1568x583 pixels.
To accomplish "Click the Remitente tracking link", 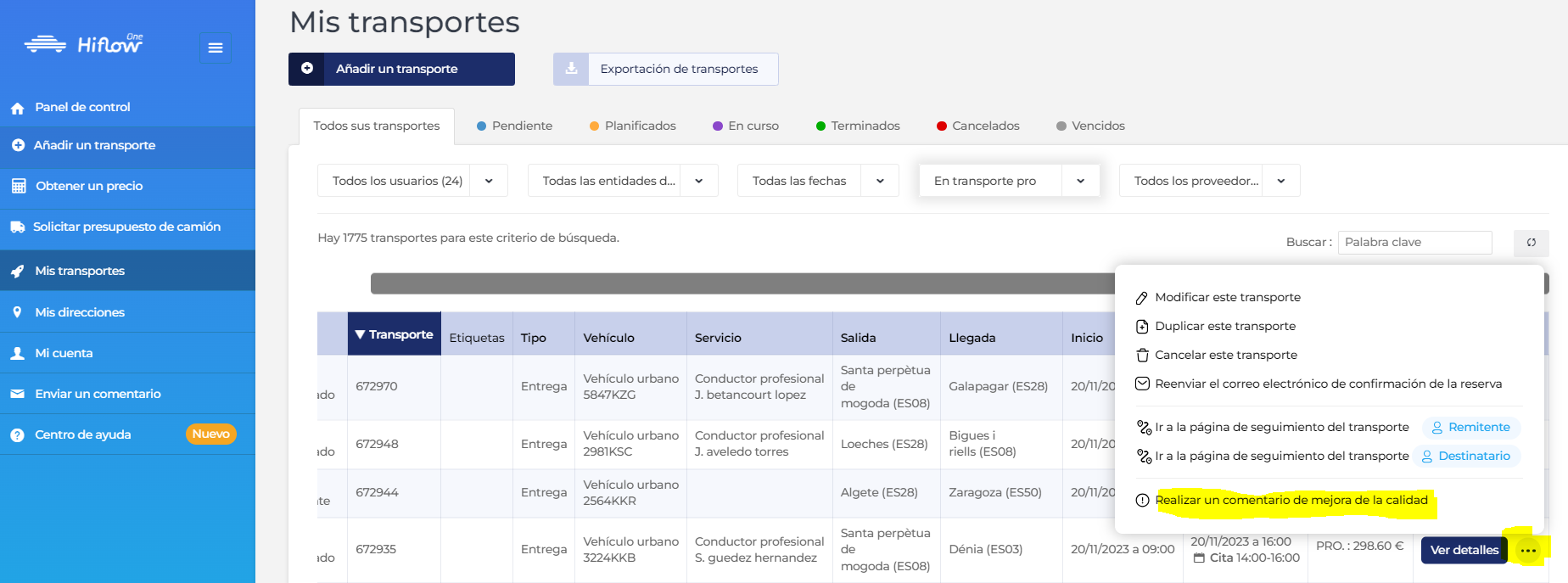I will [x=1470, y=428].
